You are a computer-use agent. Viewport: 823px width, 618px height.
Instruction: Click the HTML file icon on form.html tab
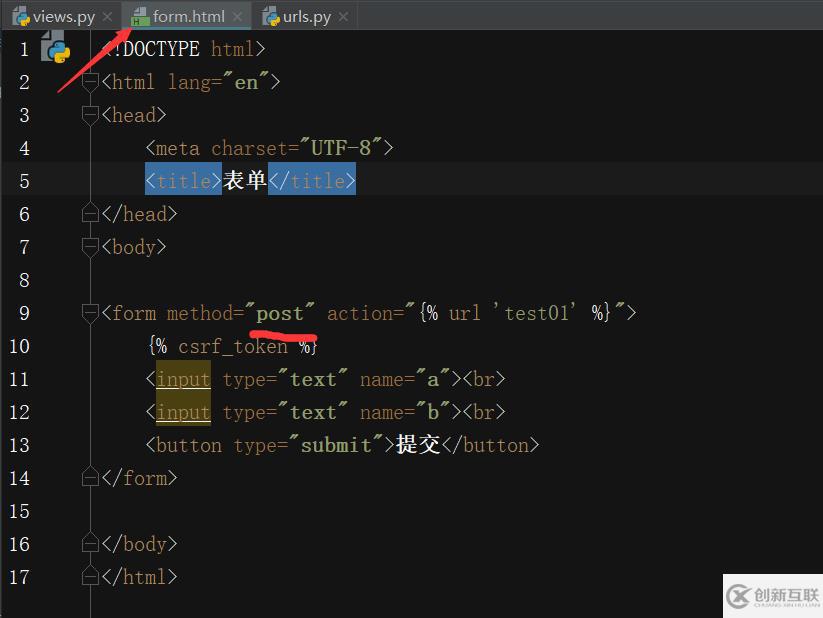click(x=140, y=17)
